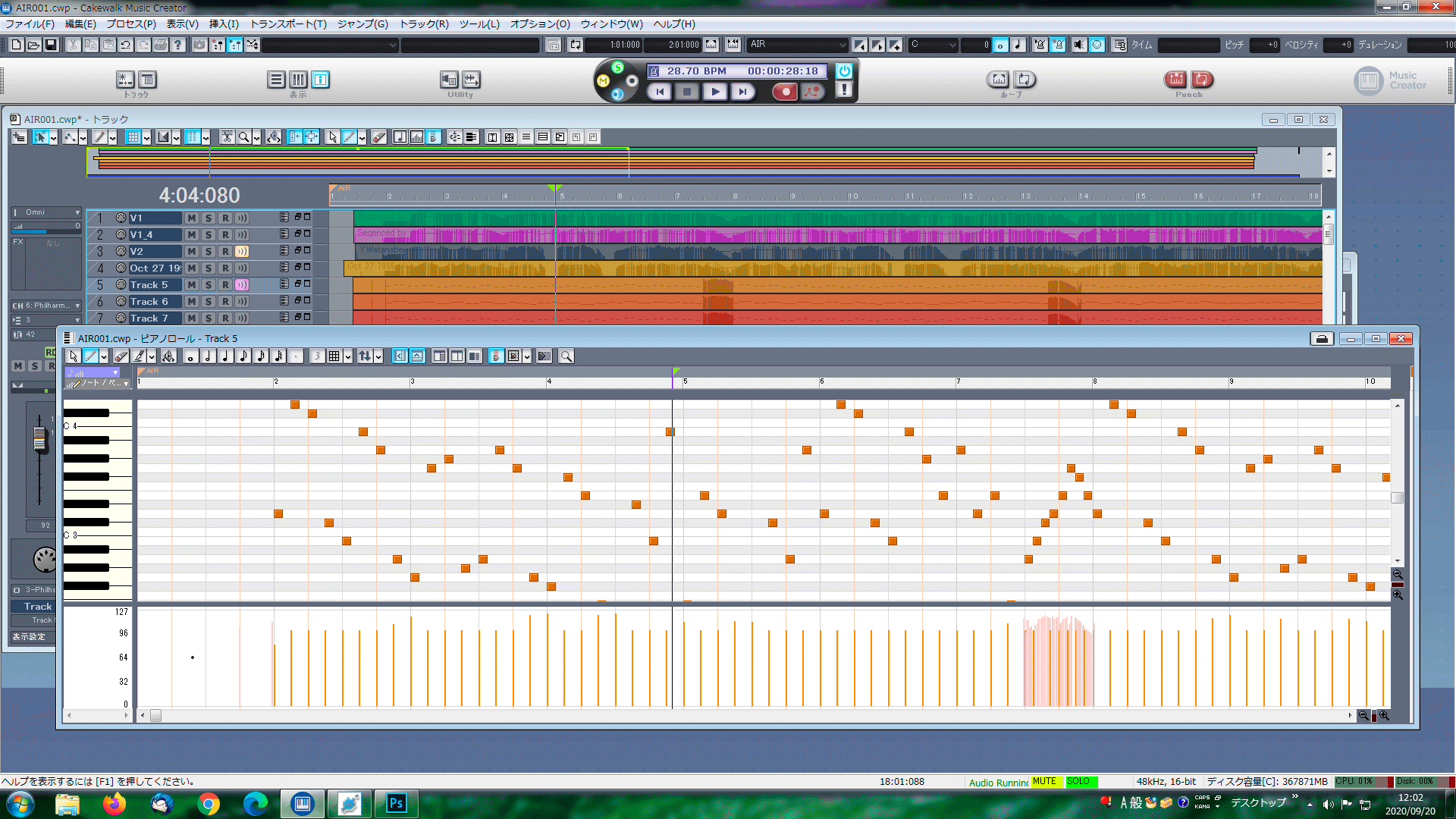
Task: Mute track V1
Action: point(191,218)
